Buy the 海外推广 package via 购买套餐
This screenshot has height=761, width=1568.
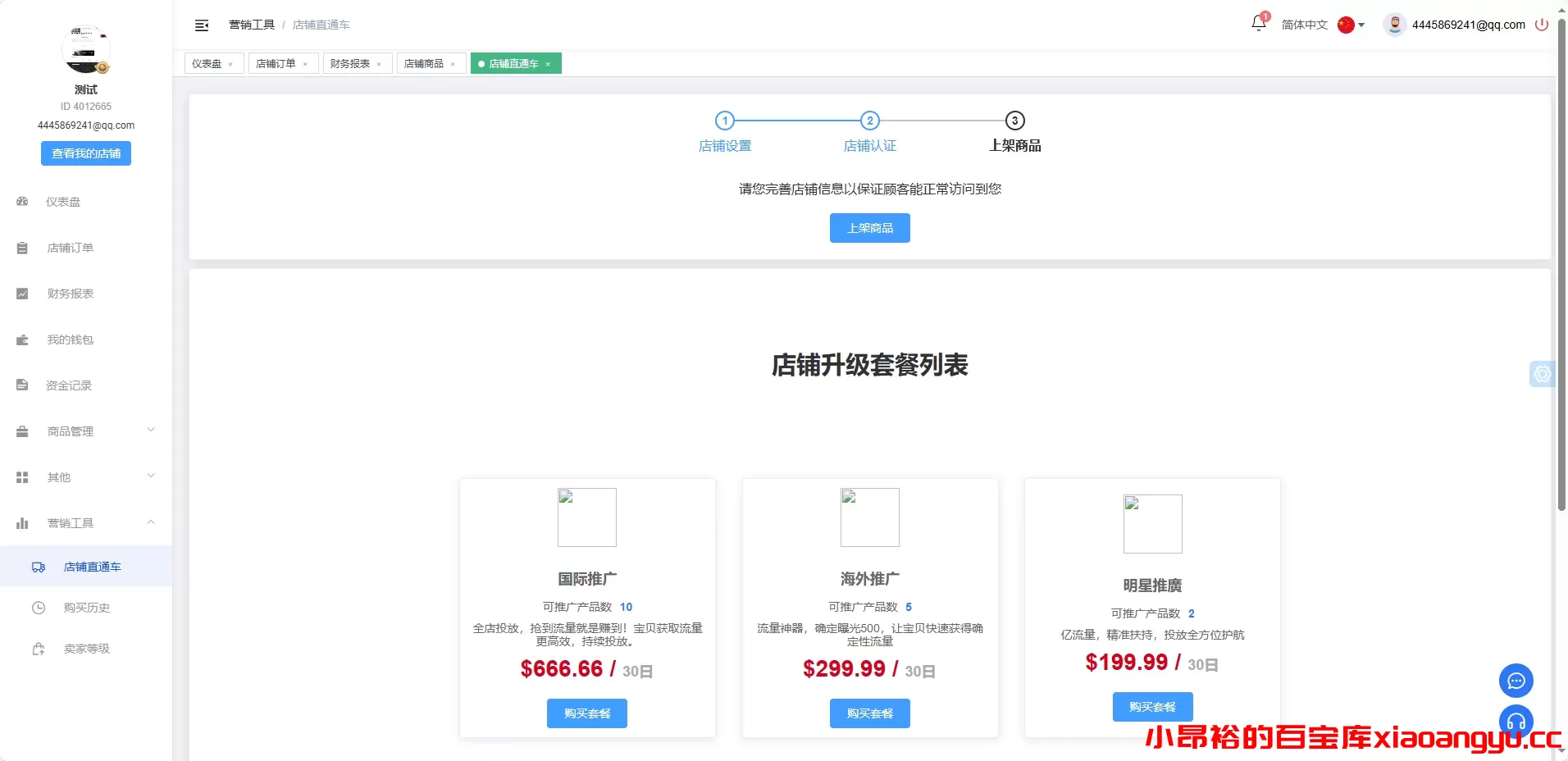tap(869, 713)
